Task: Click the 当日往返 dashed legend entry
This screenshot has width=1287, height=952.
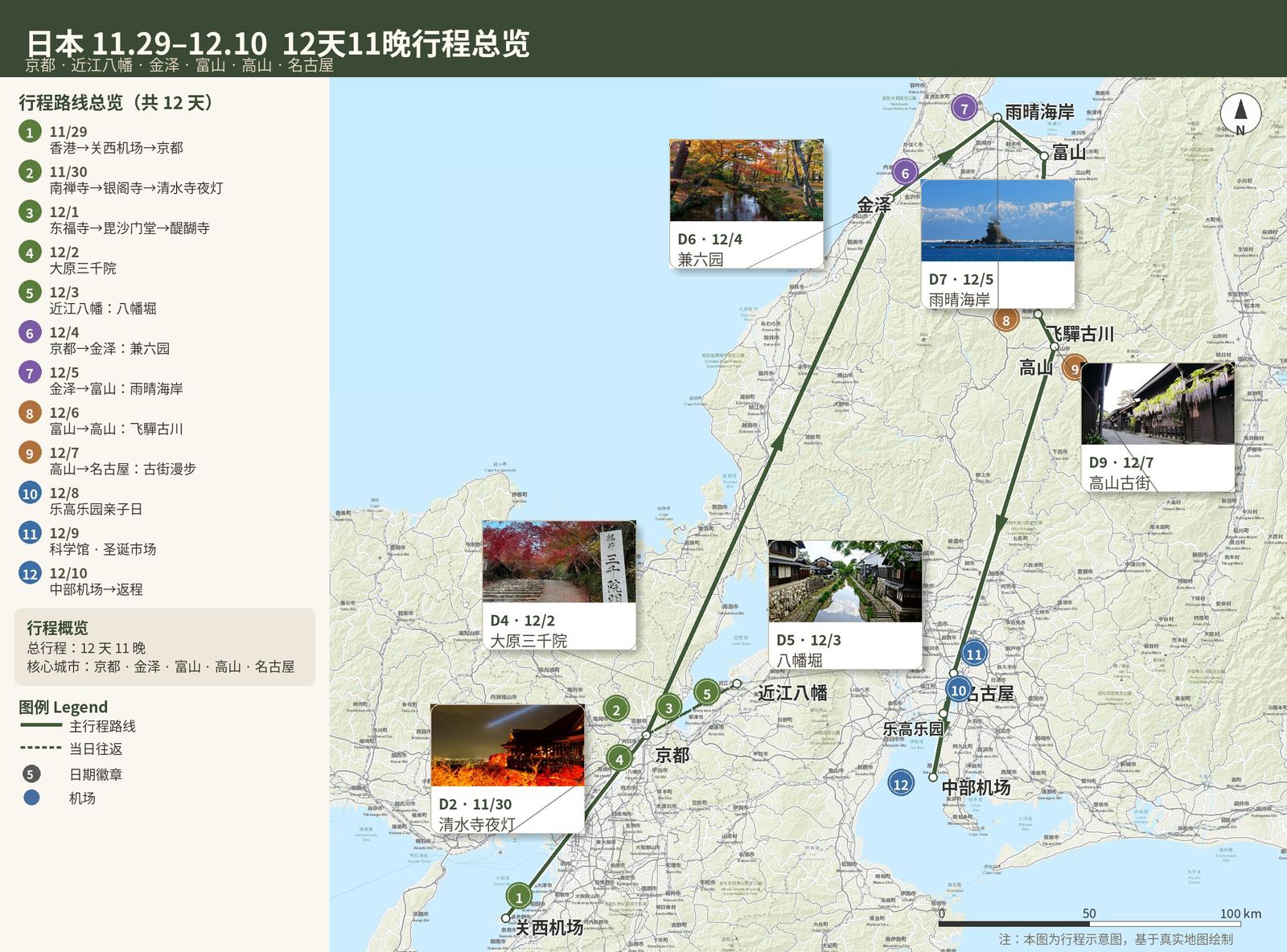Action: [71, 749]
